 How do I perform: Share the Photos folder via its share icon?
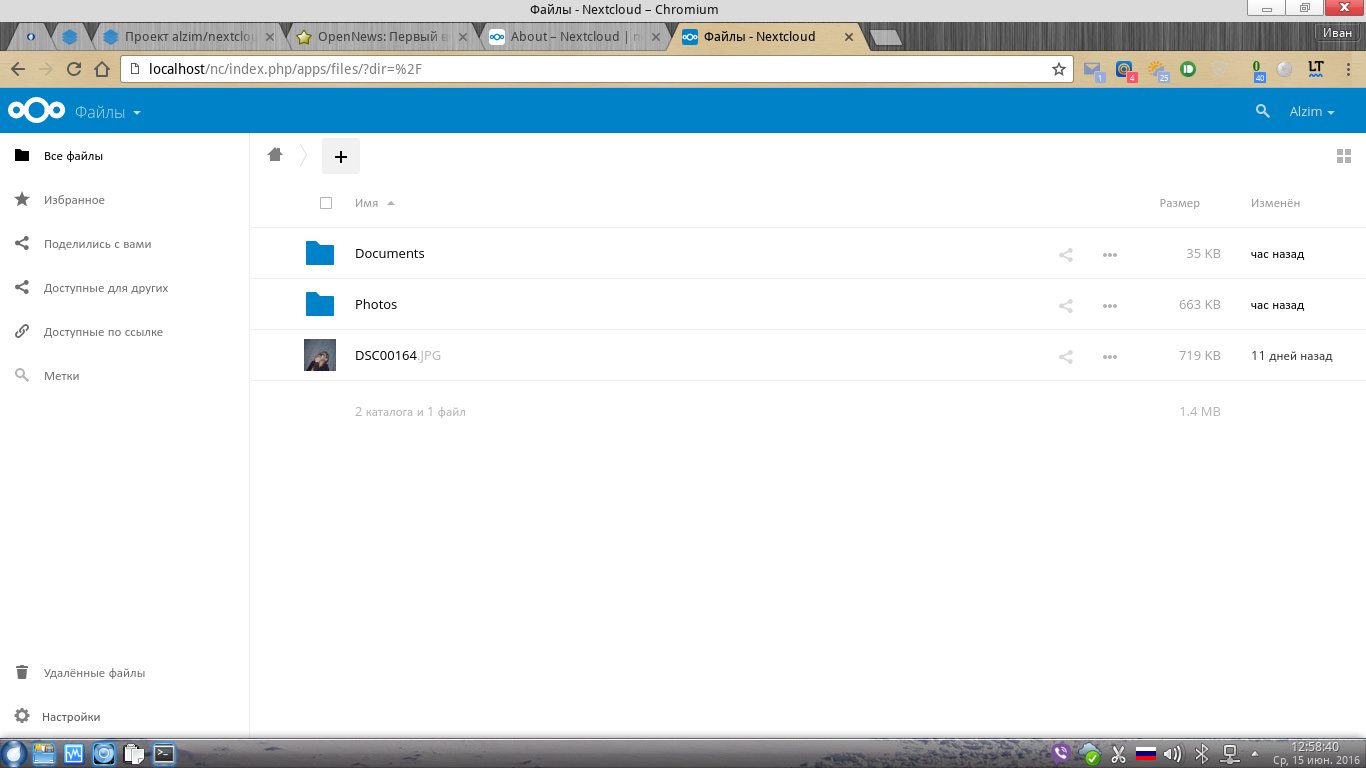(x=1066, y=305)
